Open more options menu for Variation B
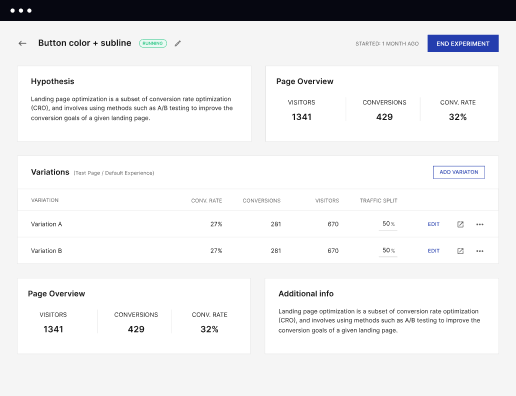 (480, 251)
